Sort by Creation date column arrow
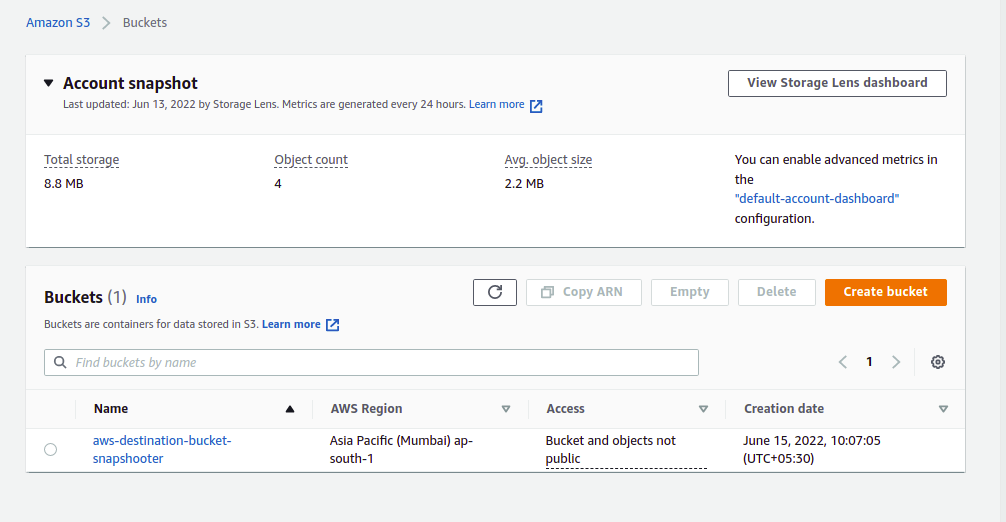The height and width of the screenshot is (522, 1006). tap(943, 409)
